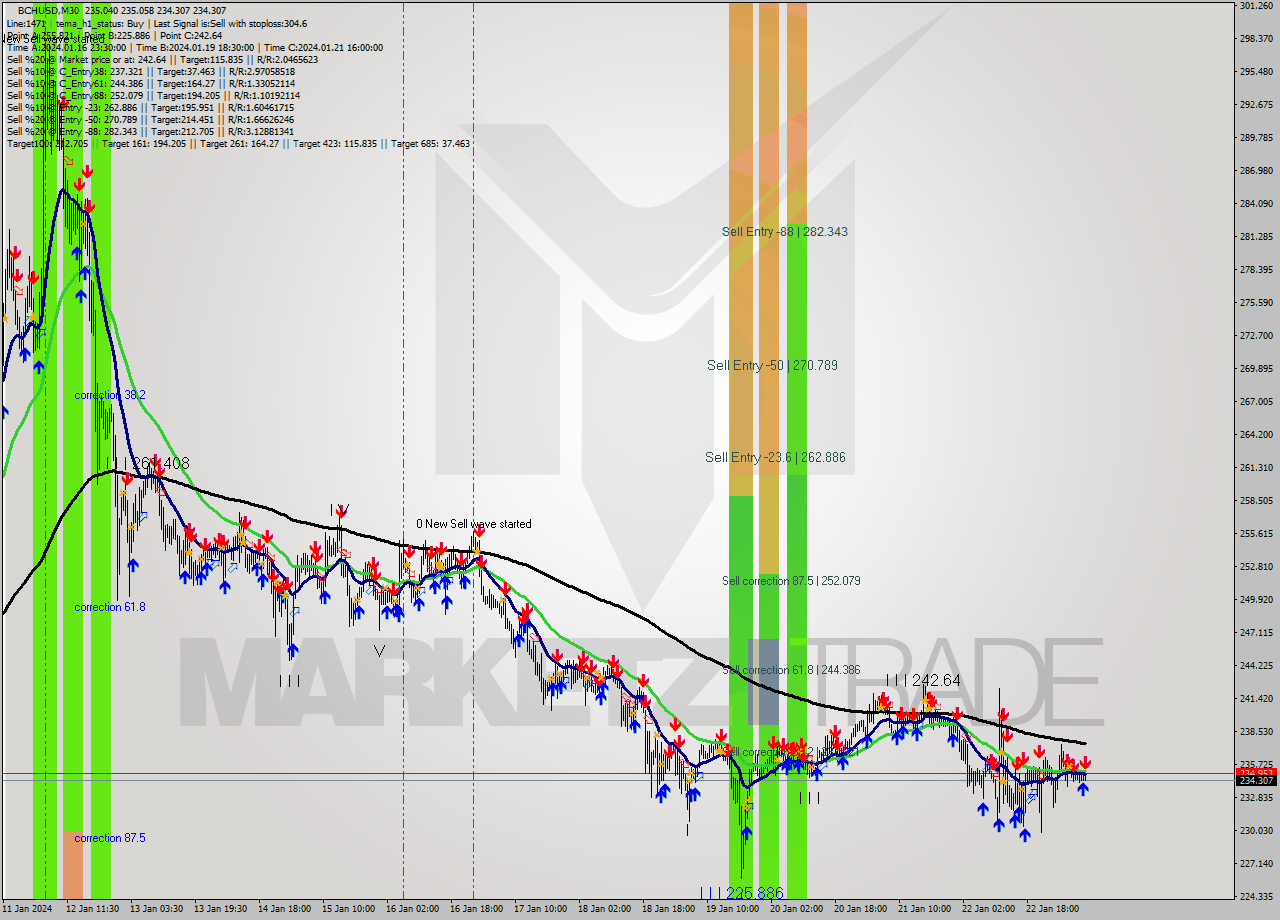Click the '17 Jan 10:00' time axis label
Screen dimensions: 1280x920
click(x=540, y=909)
